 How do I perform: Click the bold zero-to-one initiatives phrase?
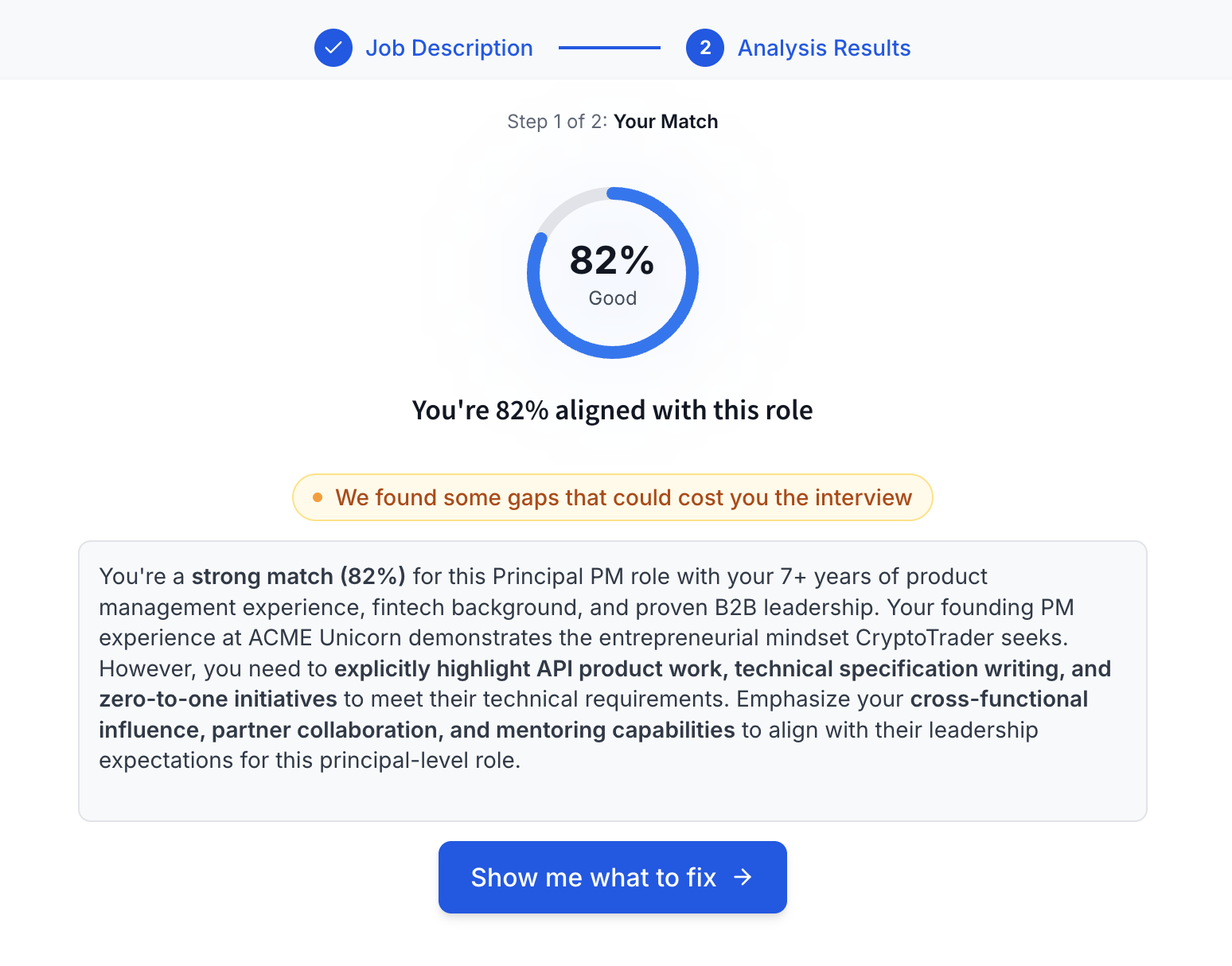pyautogui.click(x=218, y=699)
